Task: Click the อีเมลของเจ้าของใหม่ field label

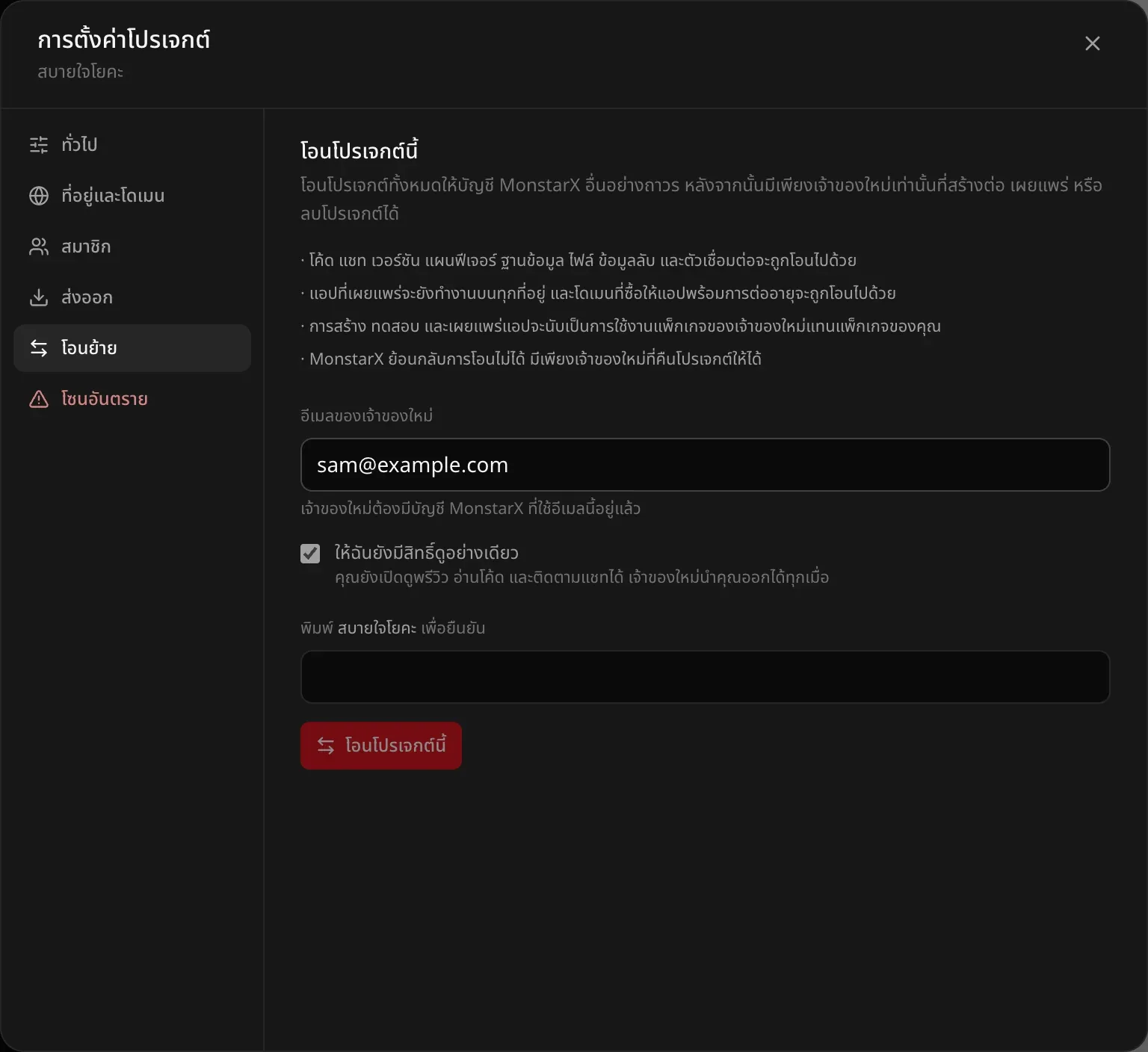Action: point(367,415)
